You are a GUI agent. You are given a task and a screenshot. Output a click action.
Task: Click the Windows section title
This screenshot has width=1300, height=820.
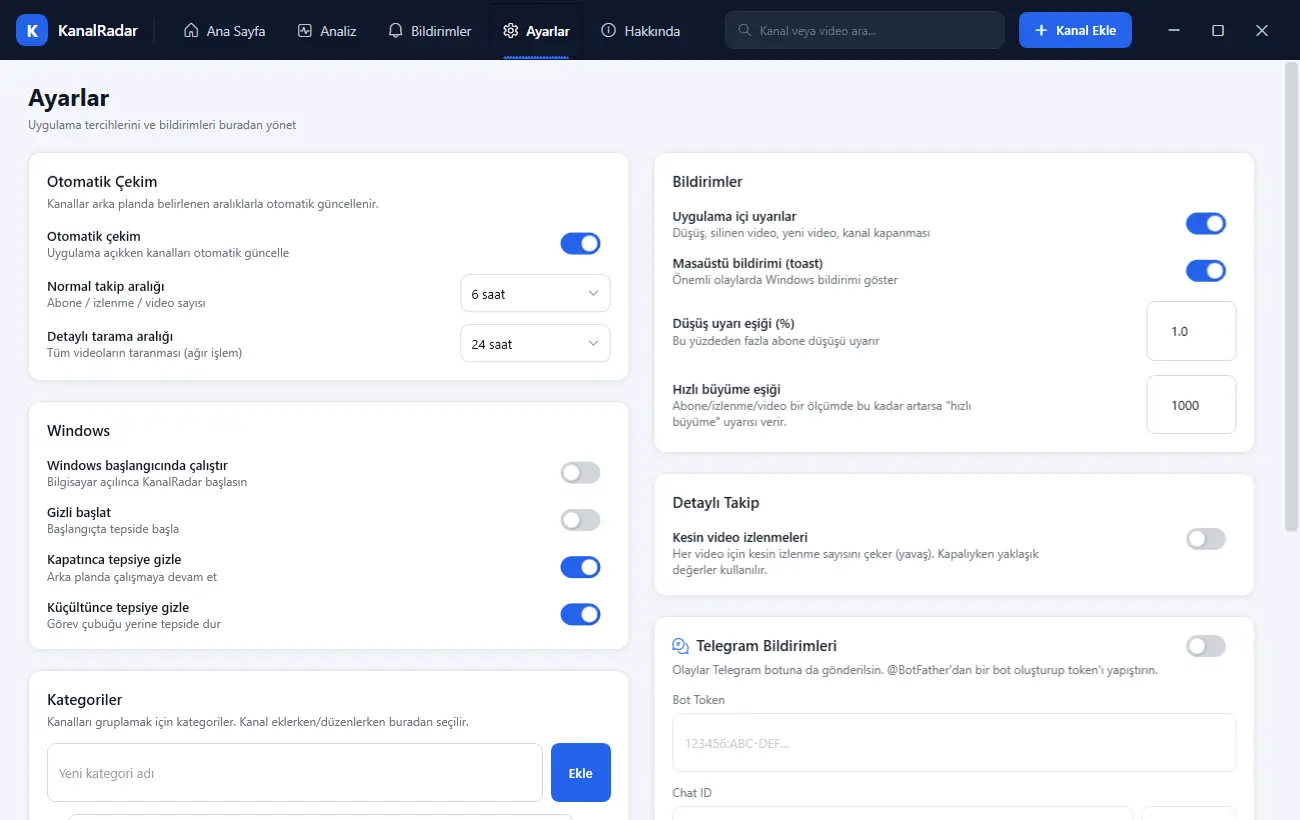pos(78,431)
